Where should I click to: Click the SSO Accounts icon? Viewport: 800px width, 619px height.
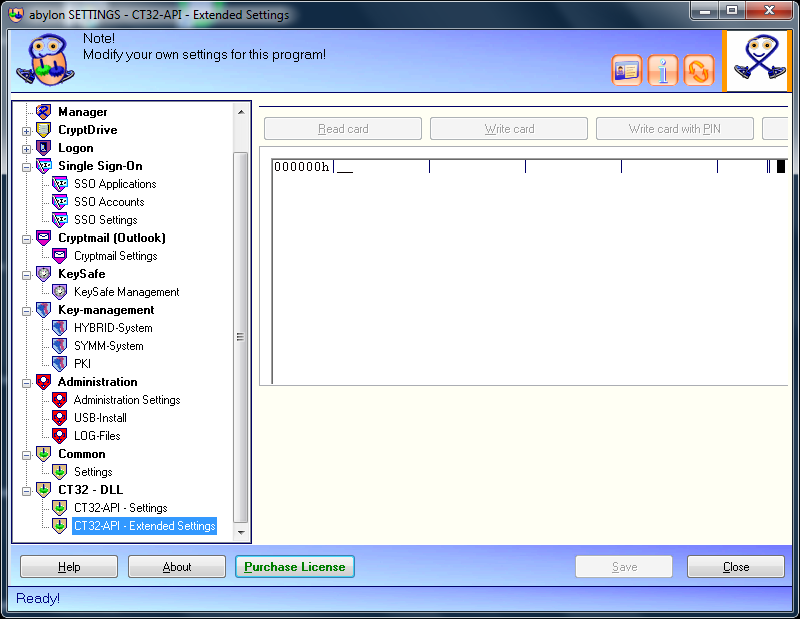(x=60, y=202)
